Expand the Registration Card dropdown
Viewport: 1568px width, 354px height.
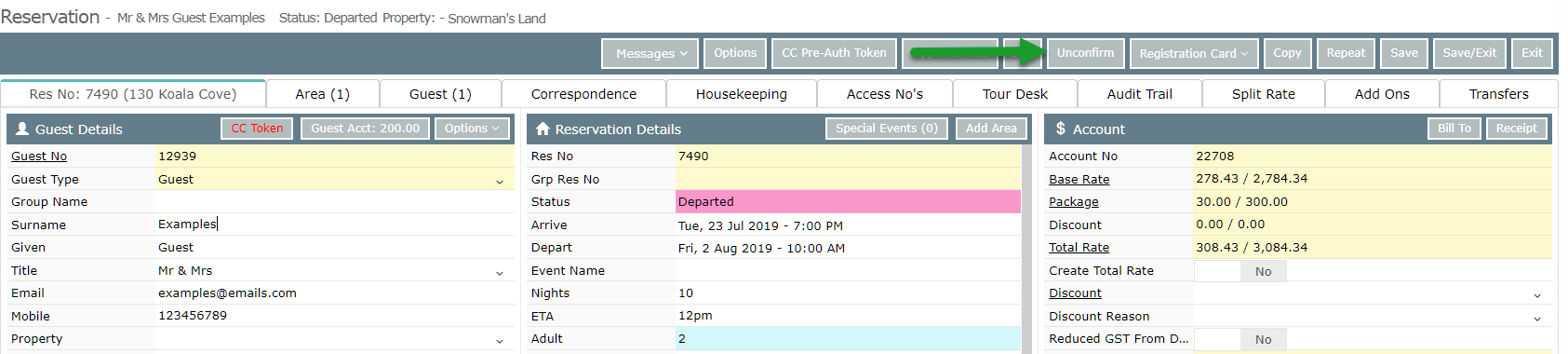(x=1194, y=53)
